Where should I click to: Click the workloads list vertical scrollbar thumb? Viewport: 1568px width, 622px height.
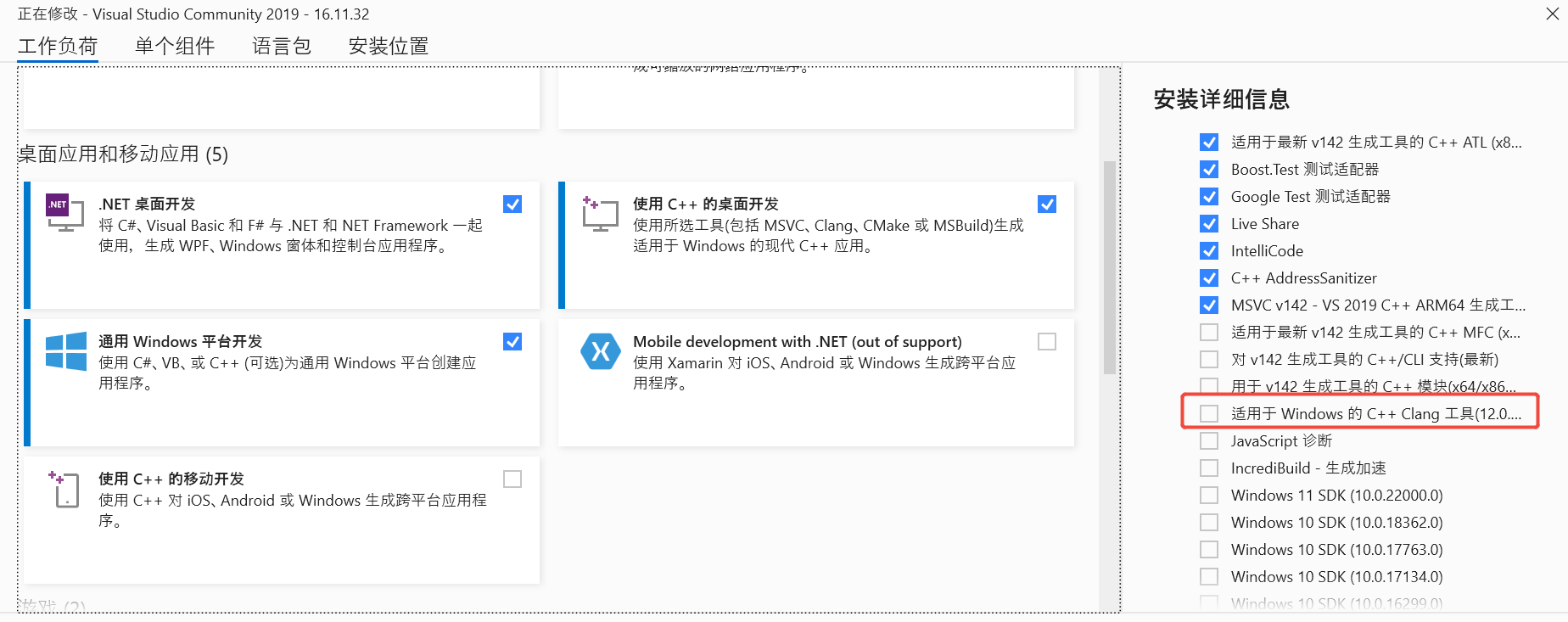point(1109,267)
